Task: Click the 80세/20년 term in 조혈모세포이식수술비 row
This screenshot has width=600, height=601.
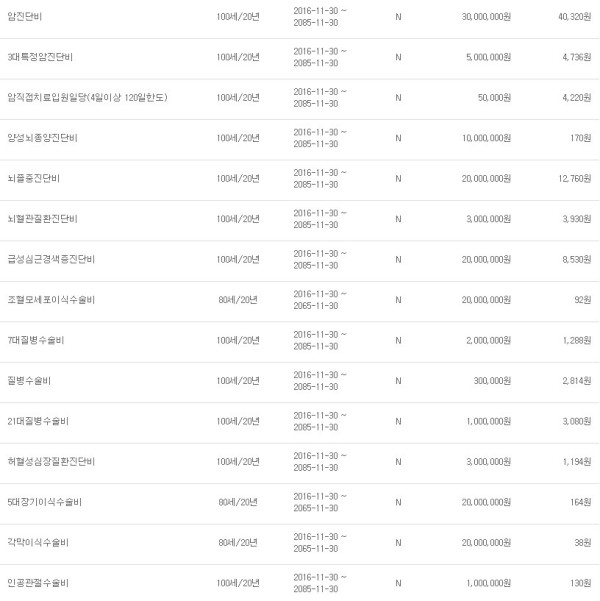Action: point(238,300)
